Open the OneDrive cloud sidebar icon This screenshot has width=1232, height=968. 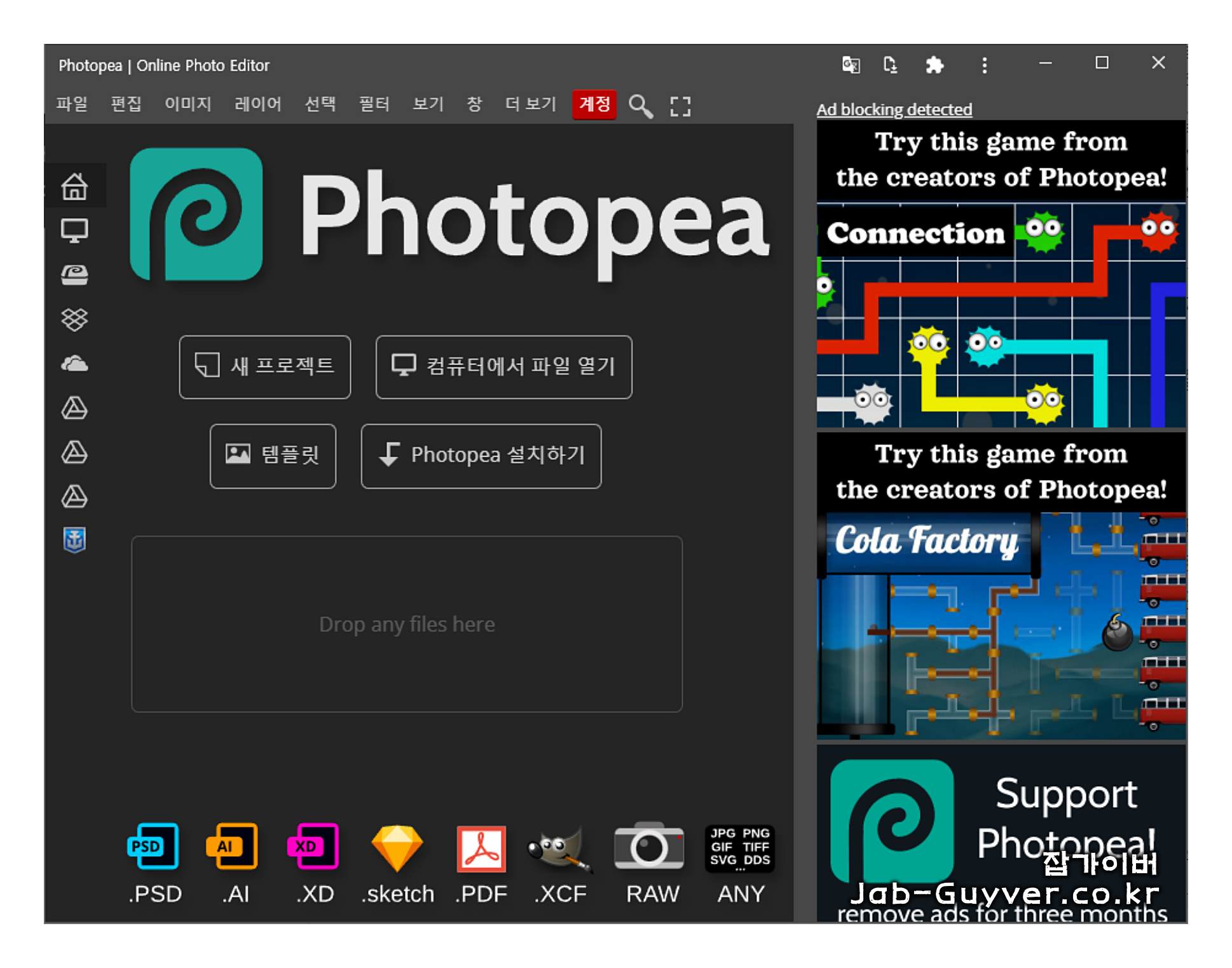pos(74,364)
